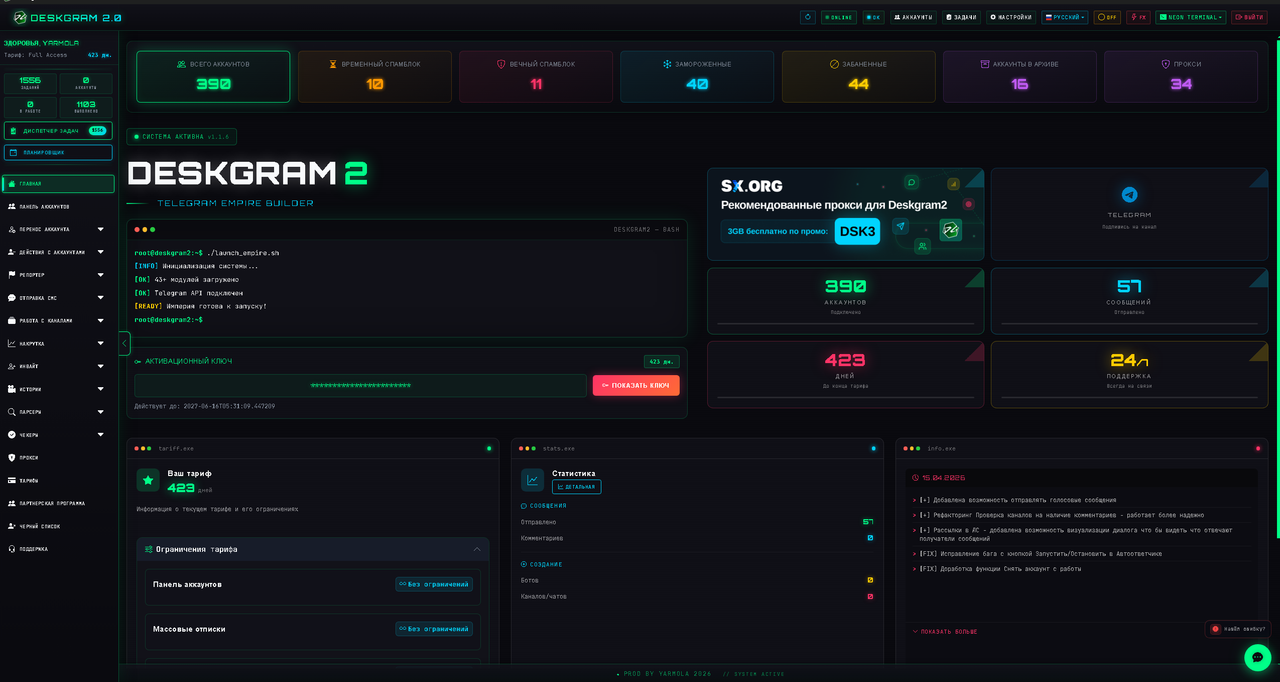The image size is (1280, 682).
Task: Click the Прокси 34 stats card
Action: 1181,77
